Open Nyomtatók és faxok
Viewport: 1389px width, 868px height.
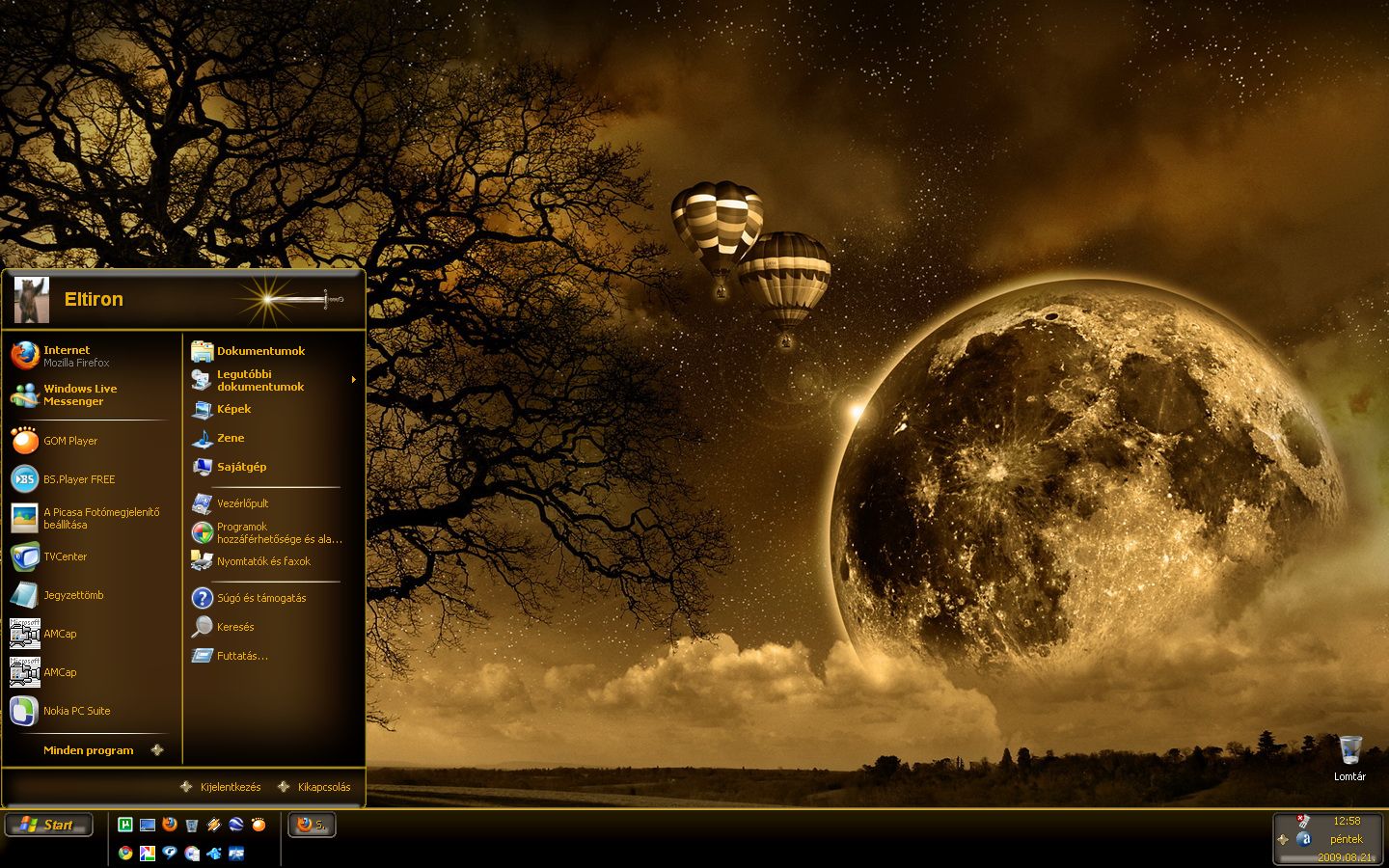click(x=274, y=561)
